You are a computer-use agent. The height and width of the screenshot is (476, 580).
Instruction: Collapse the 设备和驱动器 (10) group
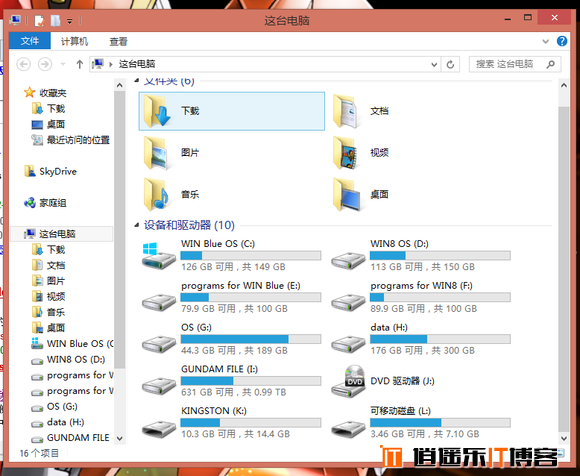pyautogui.click(x=136, y=225)
